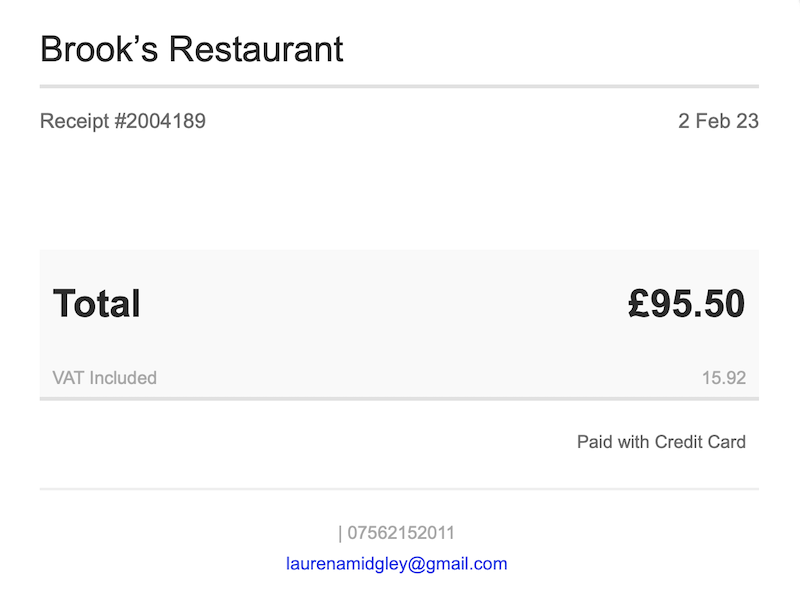
Task: Click the VAT amount 15.92
Action: (723, 378)
